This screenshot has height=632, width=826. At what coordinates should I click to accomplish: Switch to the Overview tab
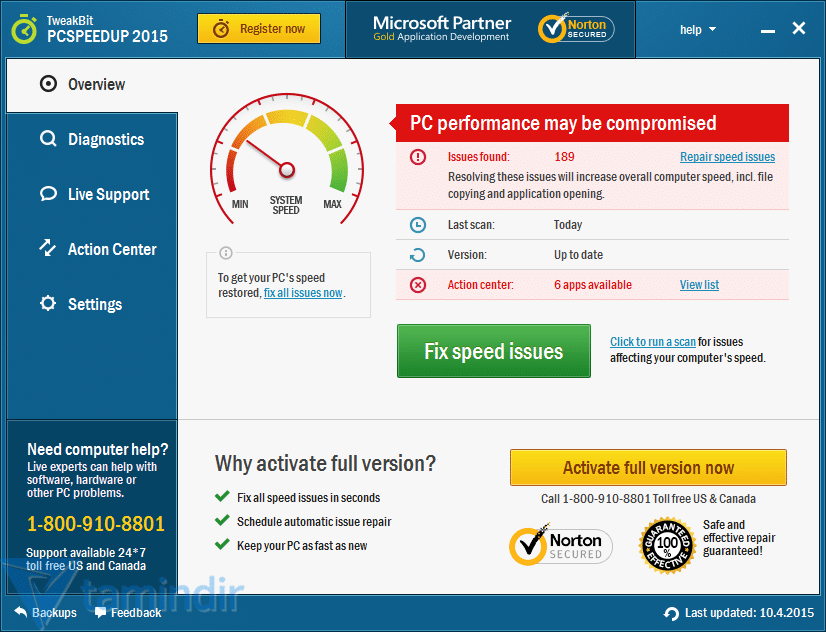(92, 85)
